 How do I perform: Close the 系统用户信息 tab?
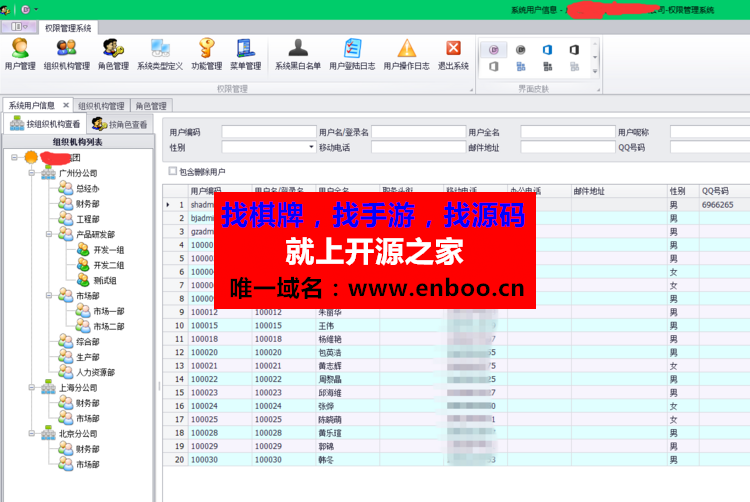tap(66, 105)
